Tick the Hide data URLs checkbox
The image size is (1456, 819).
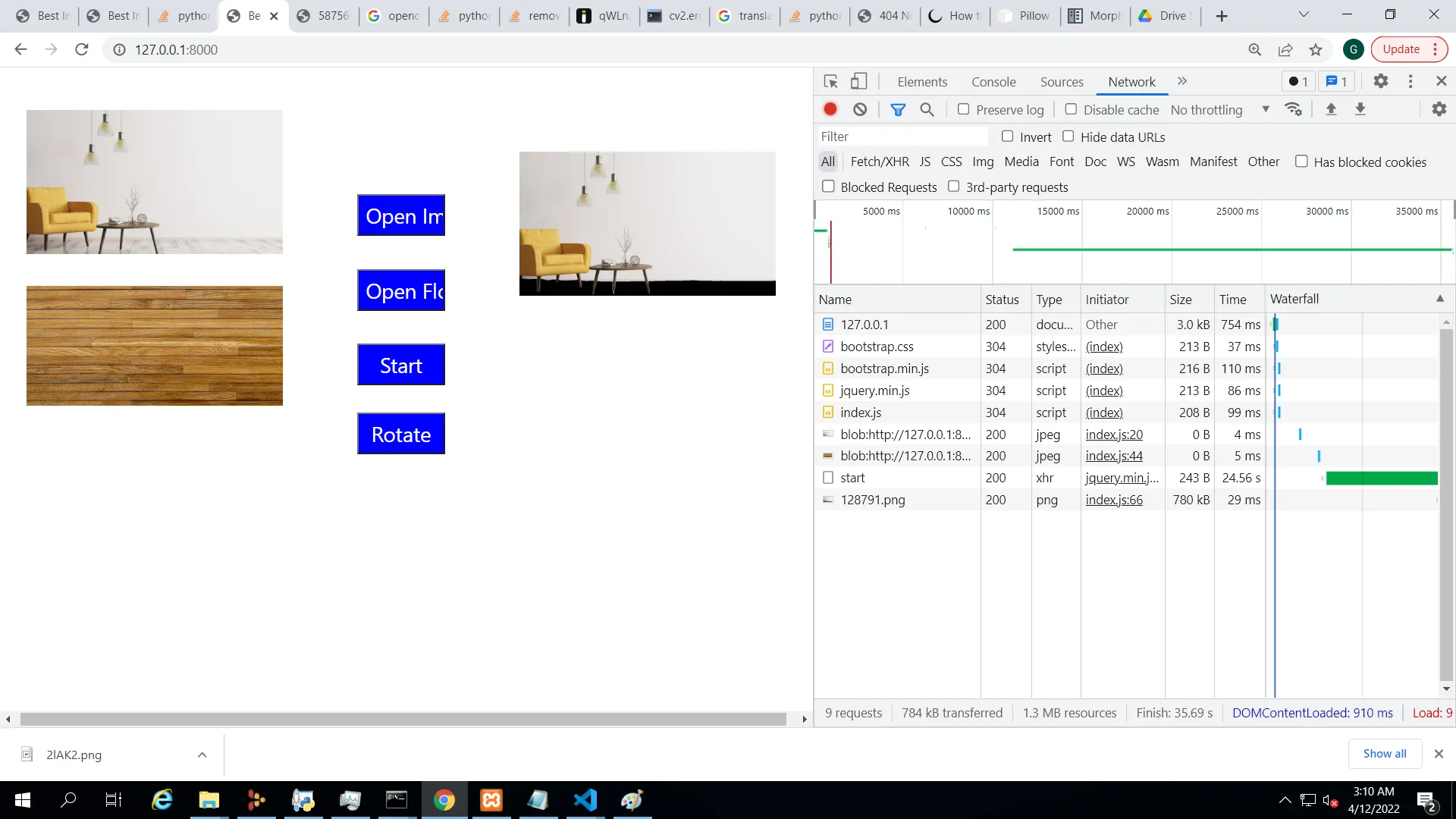click(x=1068, y=136)
